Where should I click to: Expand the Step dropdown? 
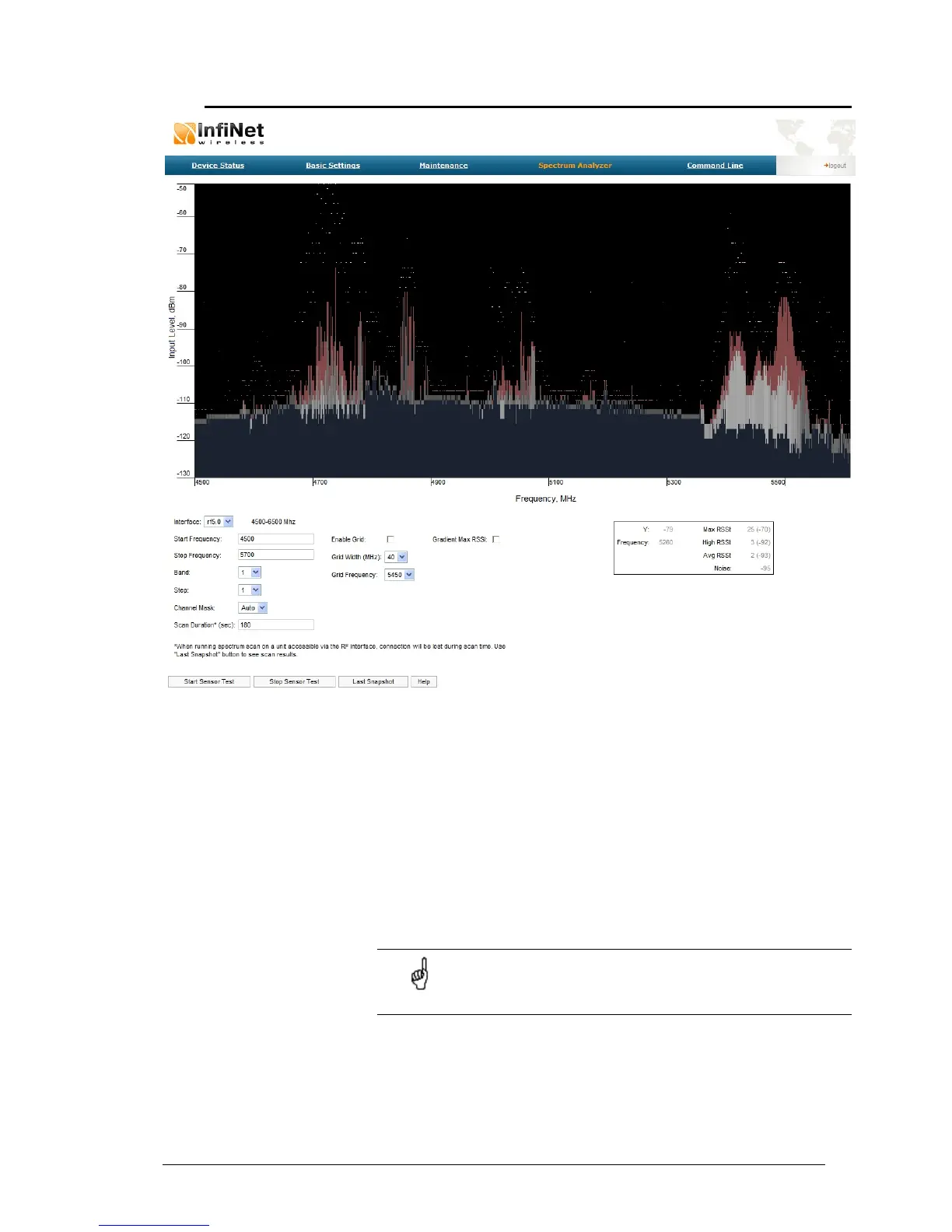(249, 590)
